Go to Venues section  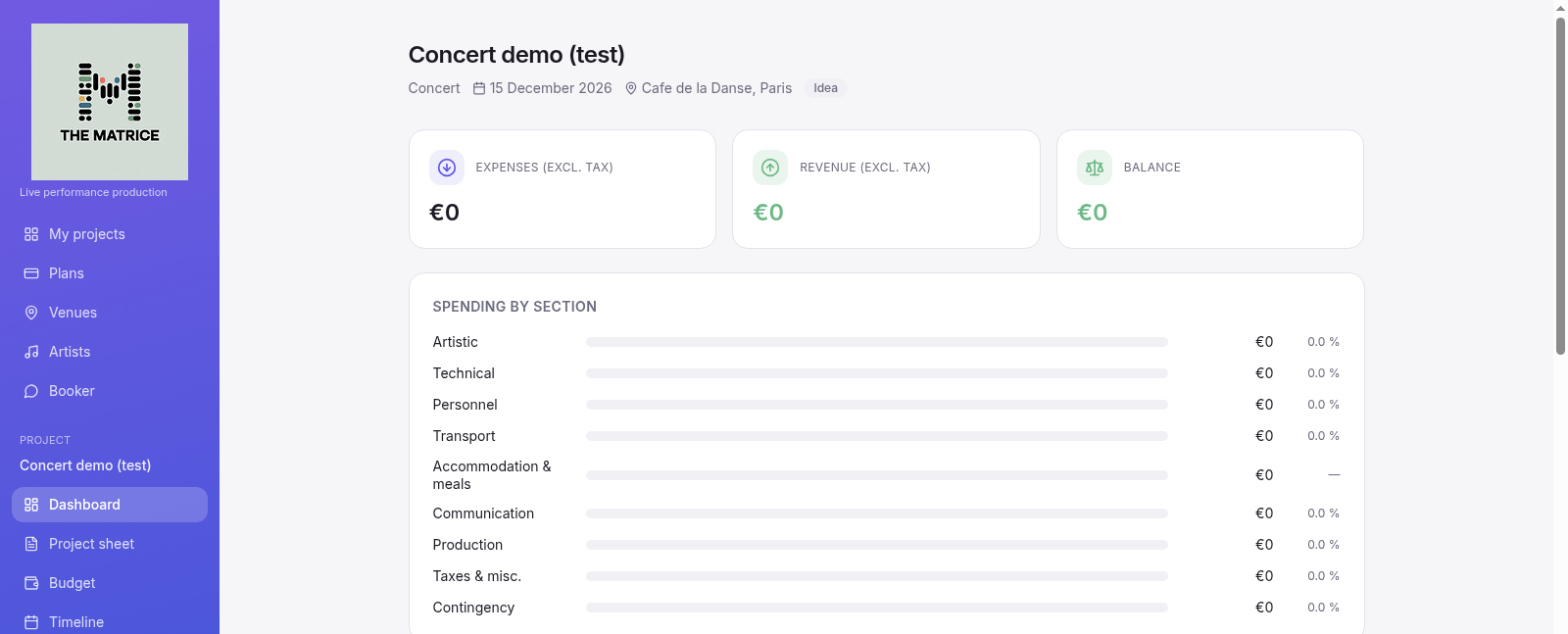click(x=110, y=313)
